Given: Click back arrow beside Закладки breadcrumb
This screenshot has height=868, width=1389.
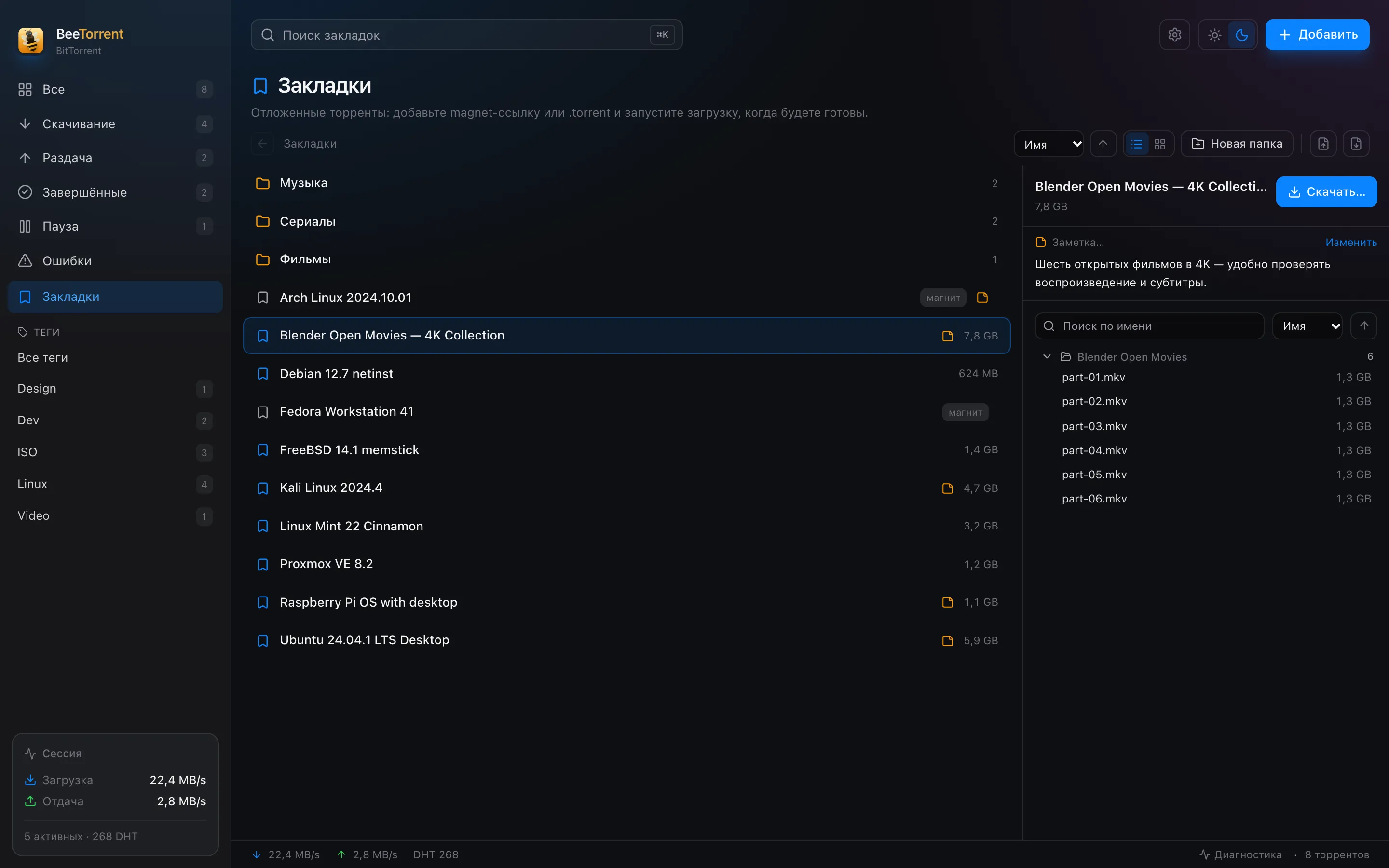Looking at the screenshot, I should click(x=262, y=144).
